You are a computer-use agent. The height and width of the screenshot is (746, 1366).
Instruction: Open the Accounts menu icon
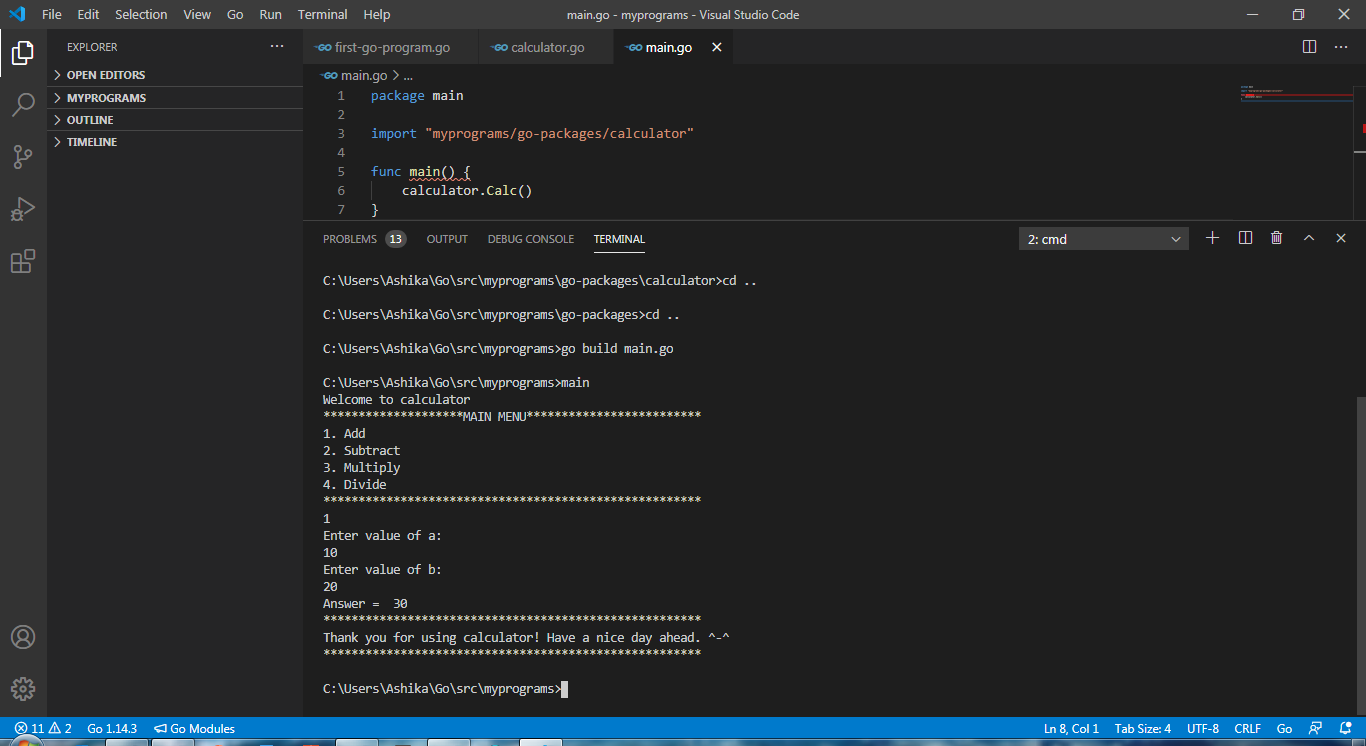(23, 637)
